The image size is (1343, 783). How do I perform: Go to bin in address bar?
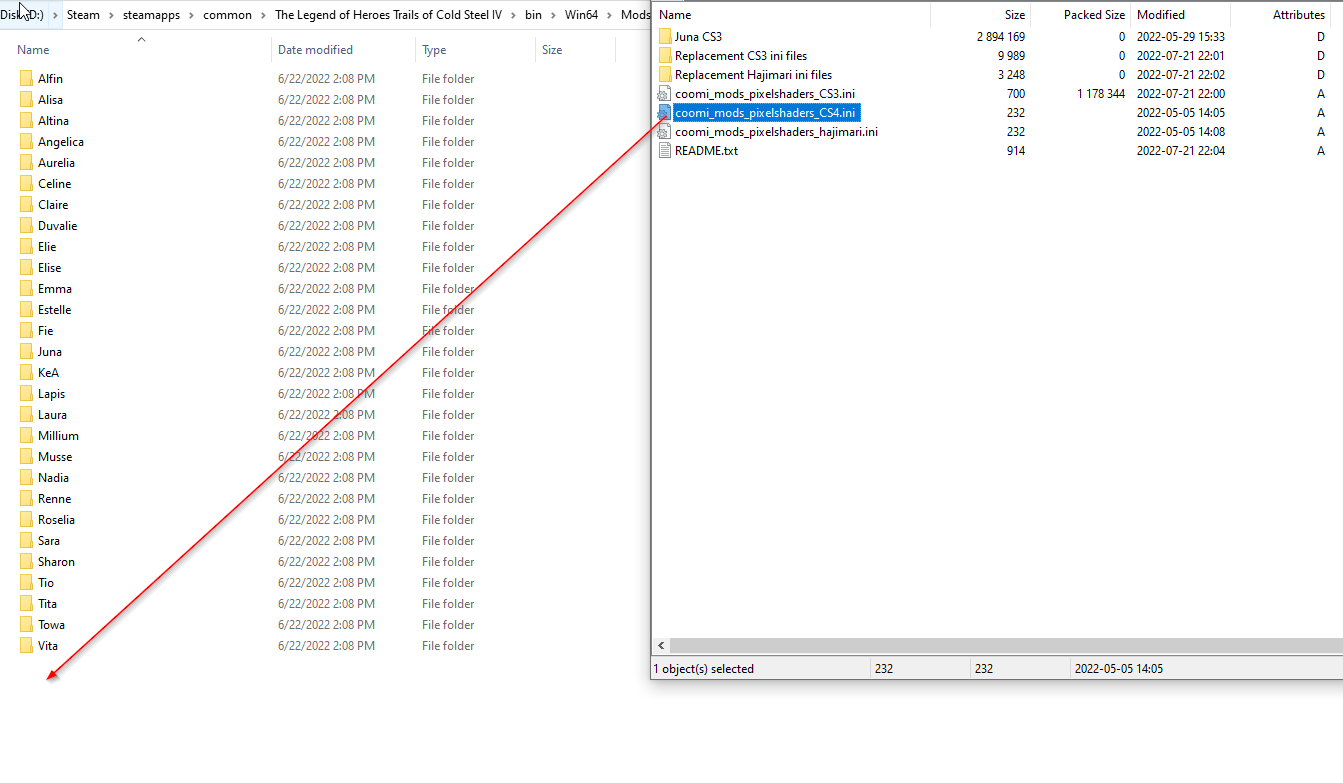pos(533,15)
